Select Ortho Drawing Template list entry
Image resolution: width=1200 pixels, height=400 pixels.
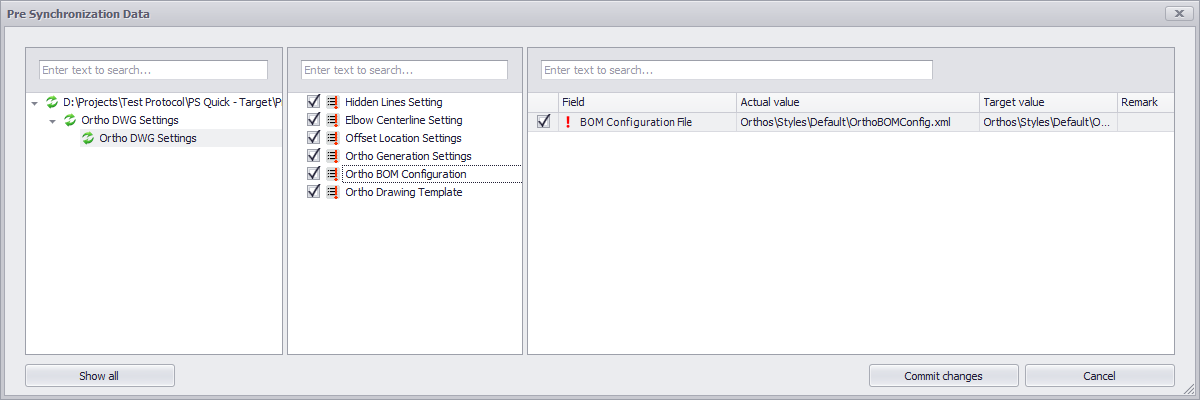click(x=403, y=192)
